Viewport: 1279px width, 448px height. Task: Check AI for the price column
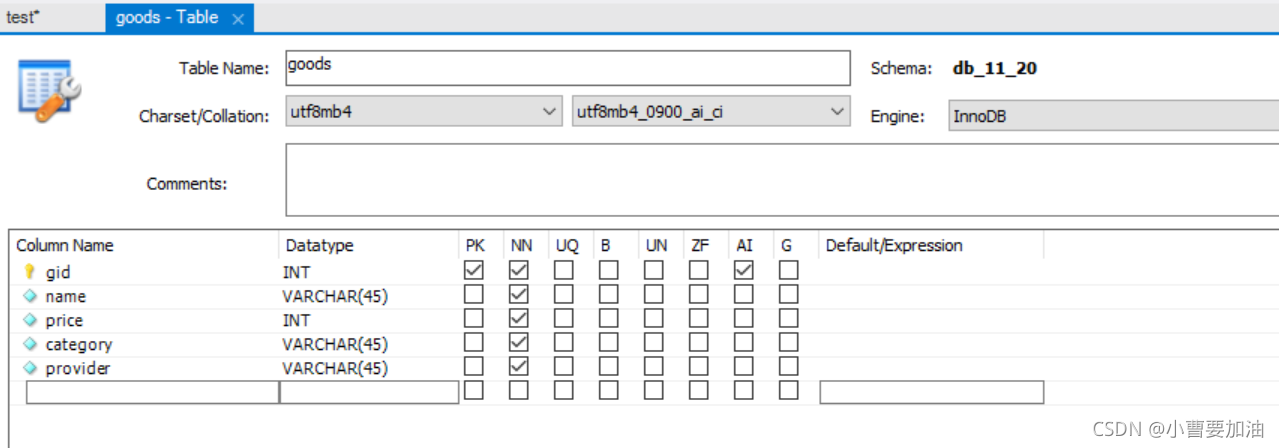pyautogui.click(x=744, y=318)
